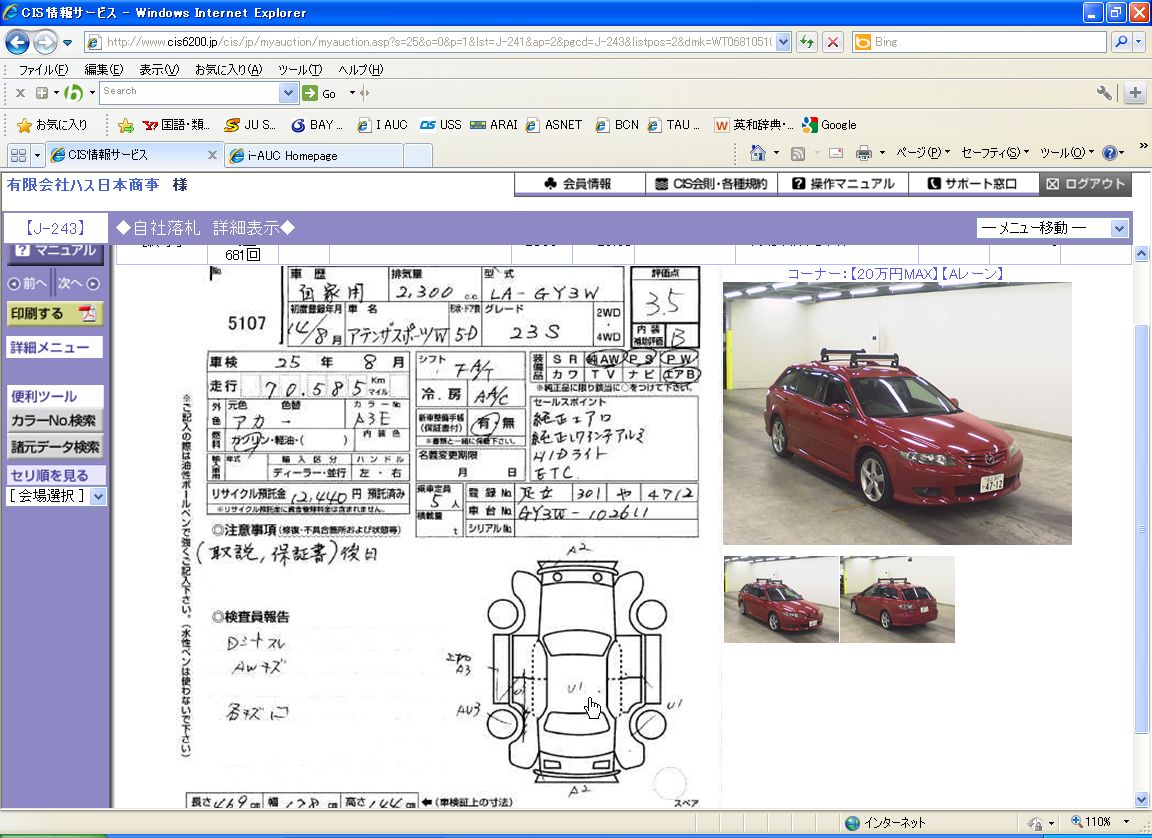Open the ツール(T) menu in menu bar
Image resolution: width=1152 pixels, height=838 pixels.
pos(299,69)
